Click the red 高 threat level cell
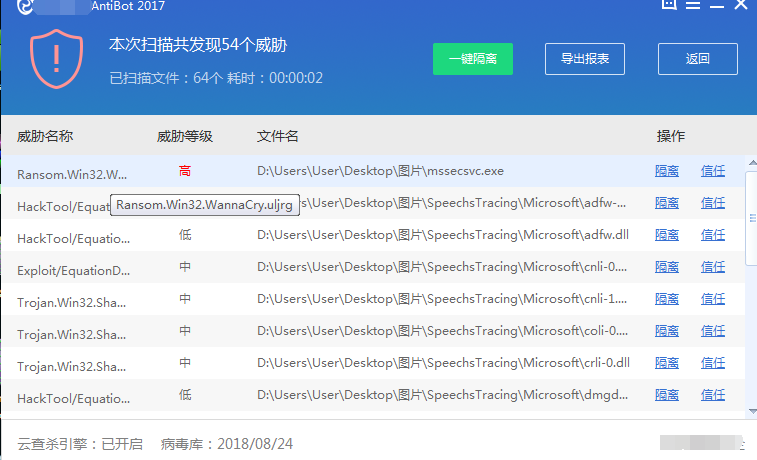This screenshot has height=460, width=757. [x=185, y=171]
